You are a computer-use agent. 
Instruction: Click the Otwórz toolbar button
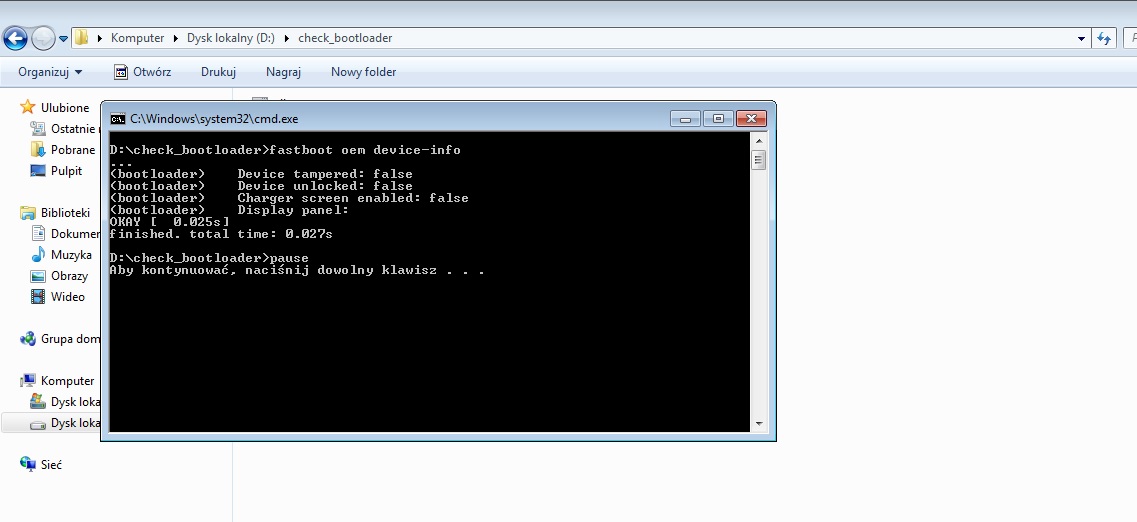coord(142,72)
